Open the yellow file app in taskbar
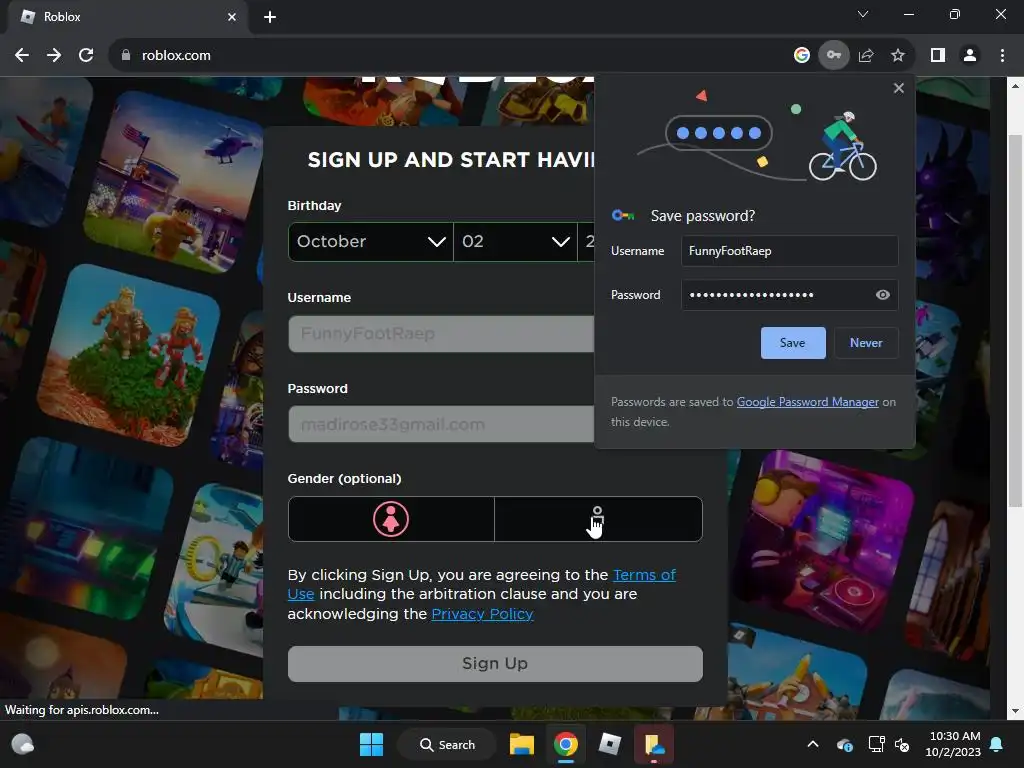 (x=653, y=744)
